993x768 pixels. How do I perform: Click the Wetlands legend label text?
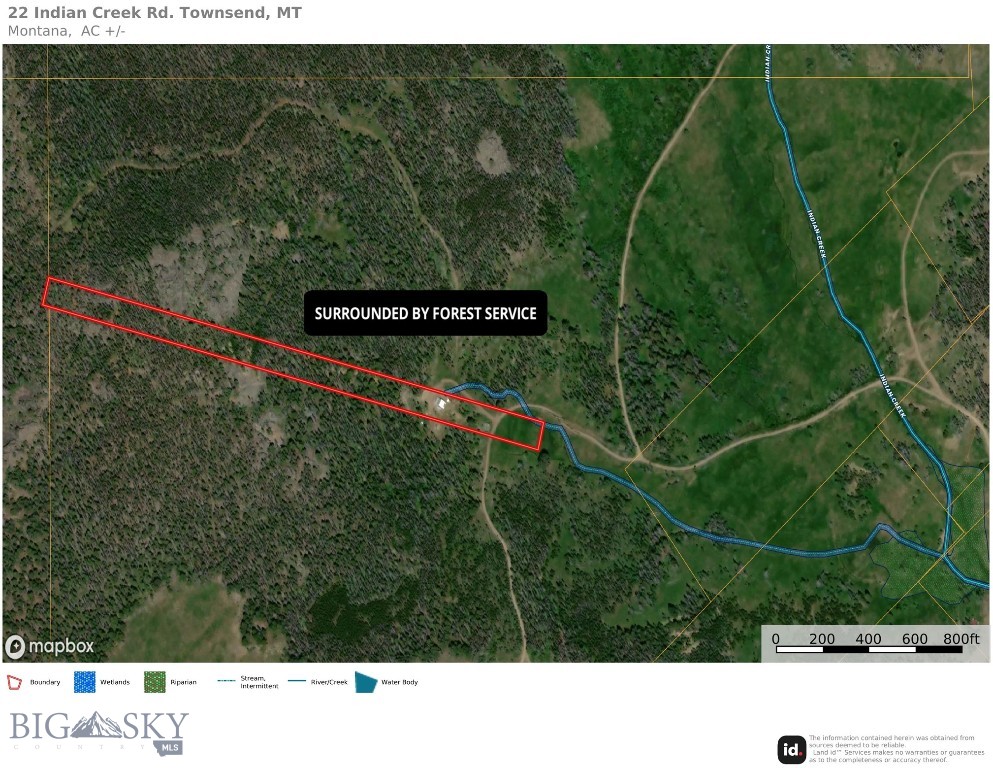(x=115, y=682)
